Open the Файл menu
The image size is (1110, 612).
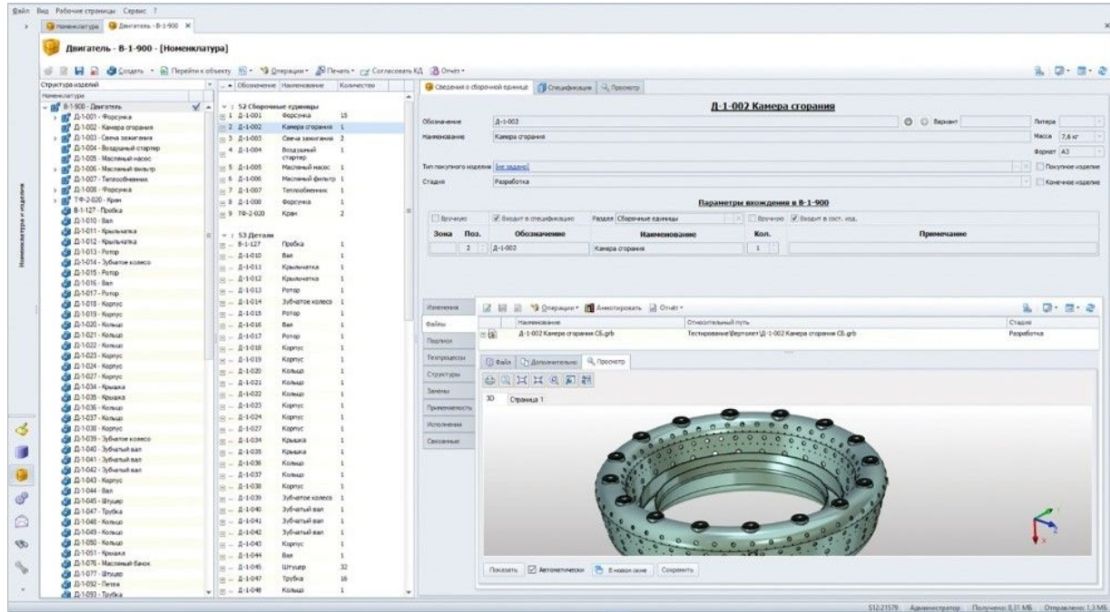point(21,11)
